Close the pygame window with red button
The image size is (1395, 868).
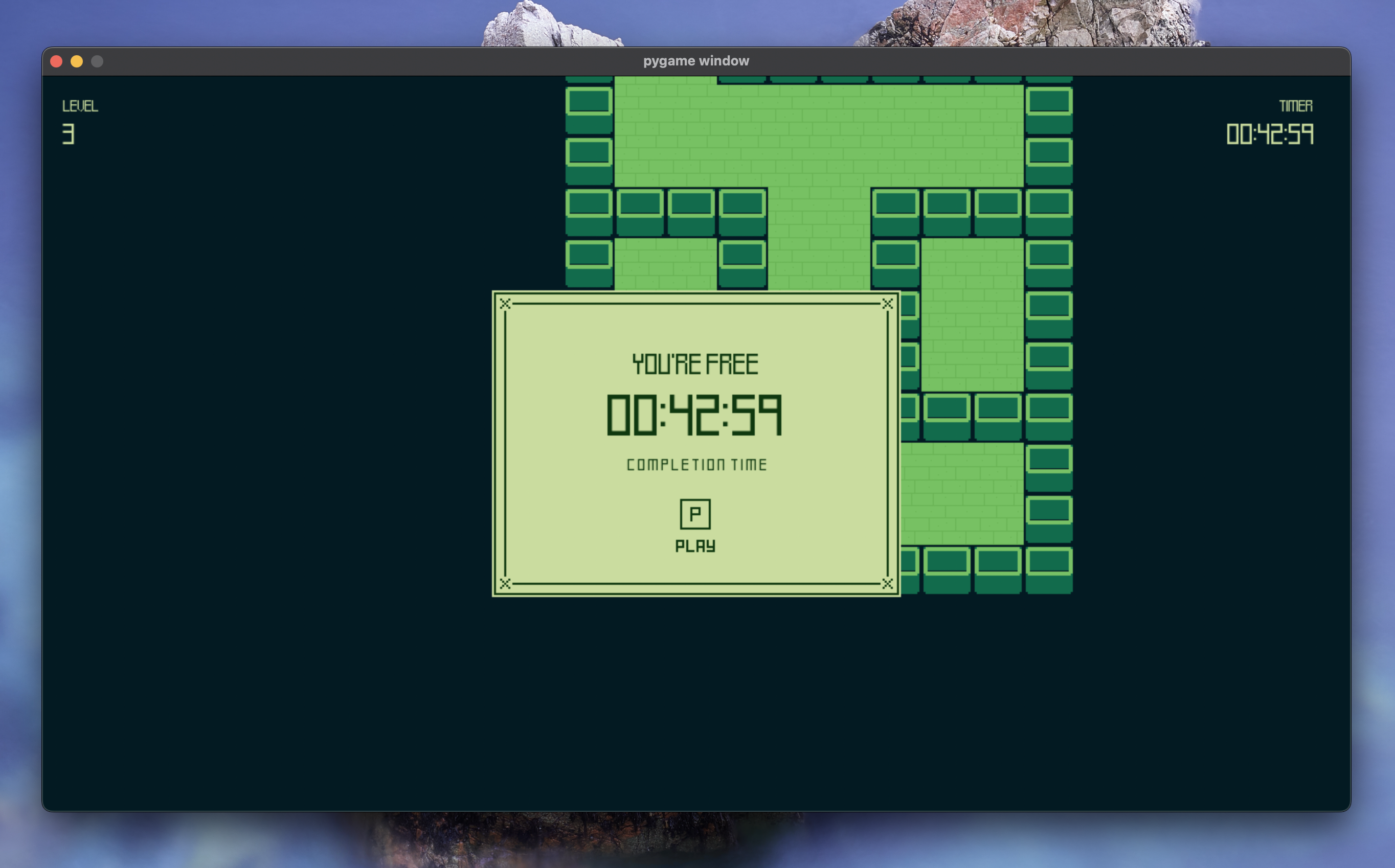56,61
